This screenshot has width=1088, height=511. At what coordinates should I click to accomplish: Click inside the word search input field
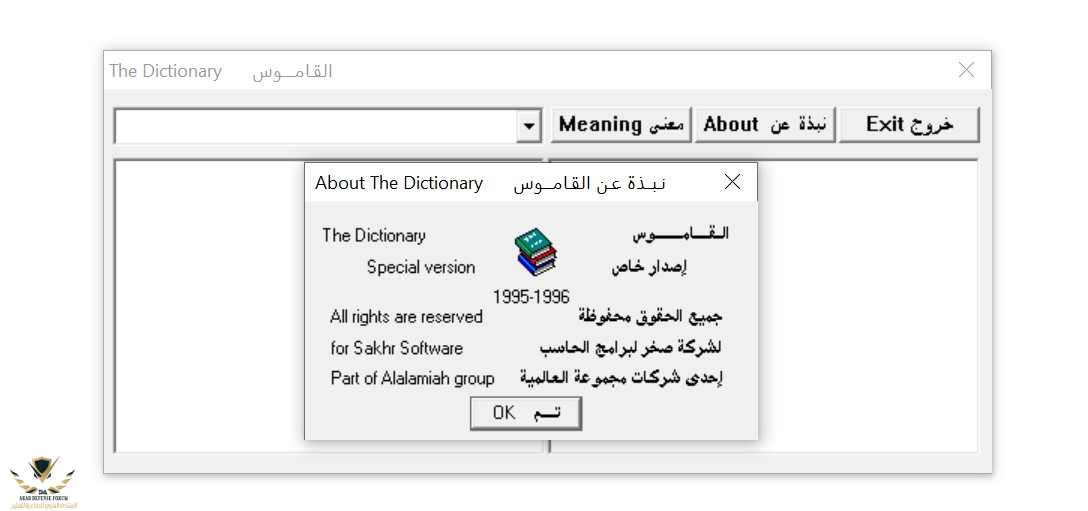(315, 126)
